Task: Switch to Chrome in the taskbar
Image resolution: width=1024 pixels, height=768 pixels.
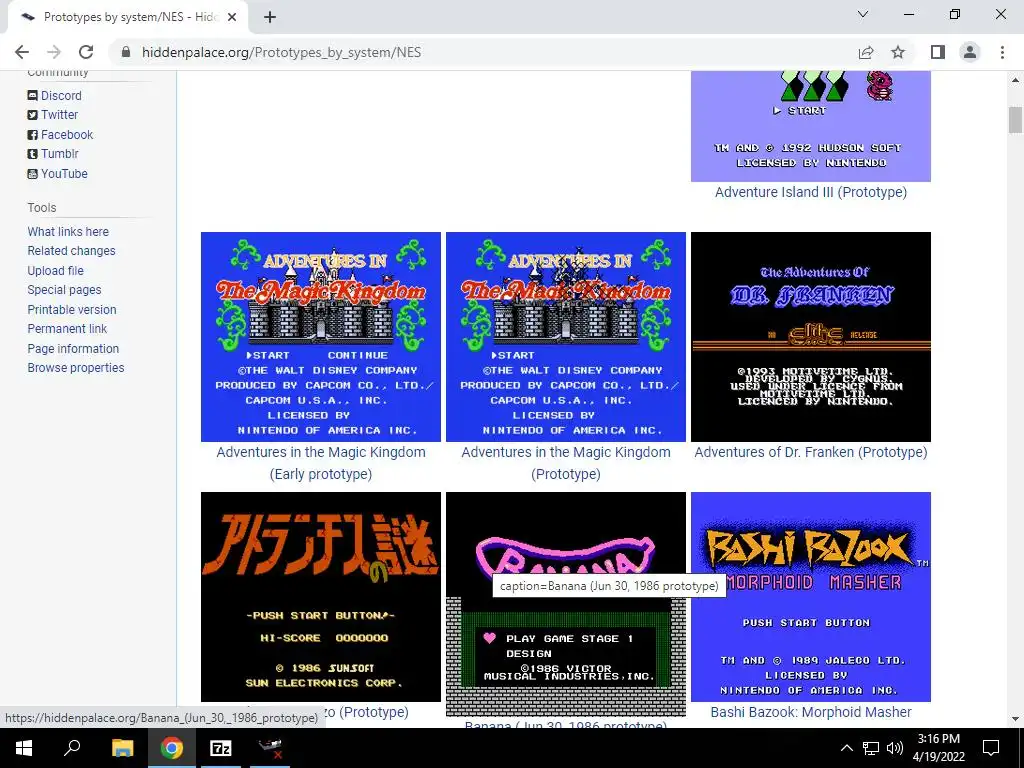Action: pyautogui.click(x=172, y=748)
